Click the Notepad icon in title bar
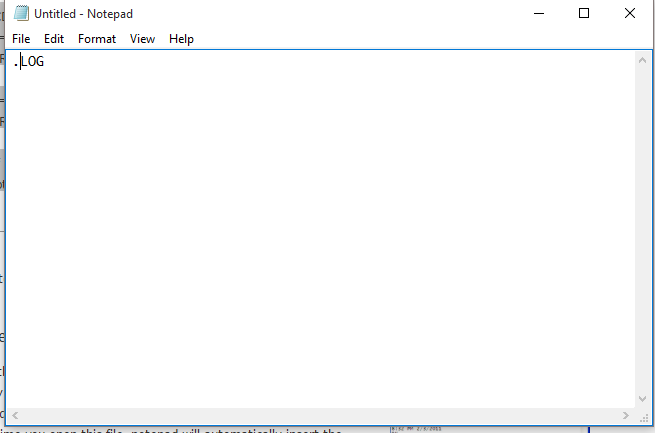 [21, 13]
